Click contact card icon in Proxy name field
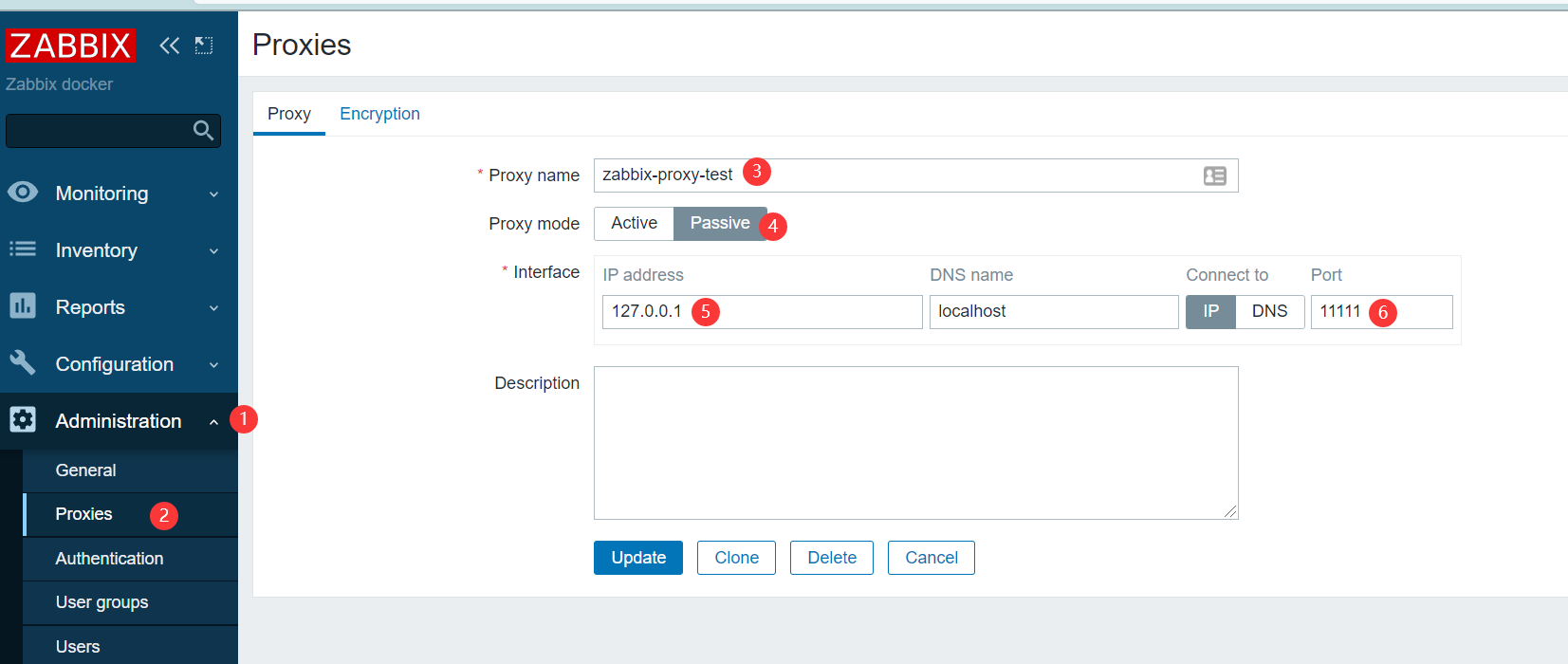The width and height of the screenshot is (1568, 664). (x=1214, y=175)
